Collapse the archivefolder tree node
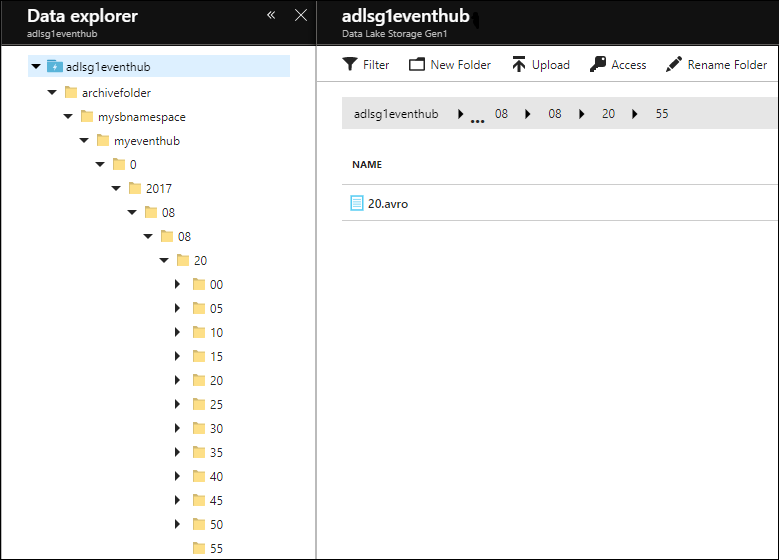Viewport: 779px width, 560px height. 52,92
